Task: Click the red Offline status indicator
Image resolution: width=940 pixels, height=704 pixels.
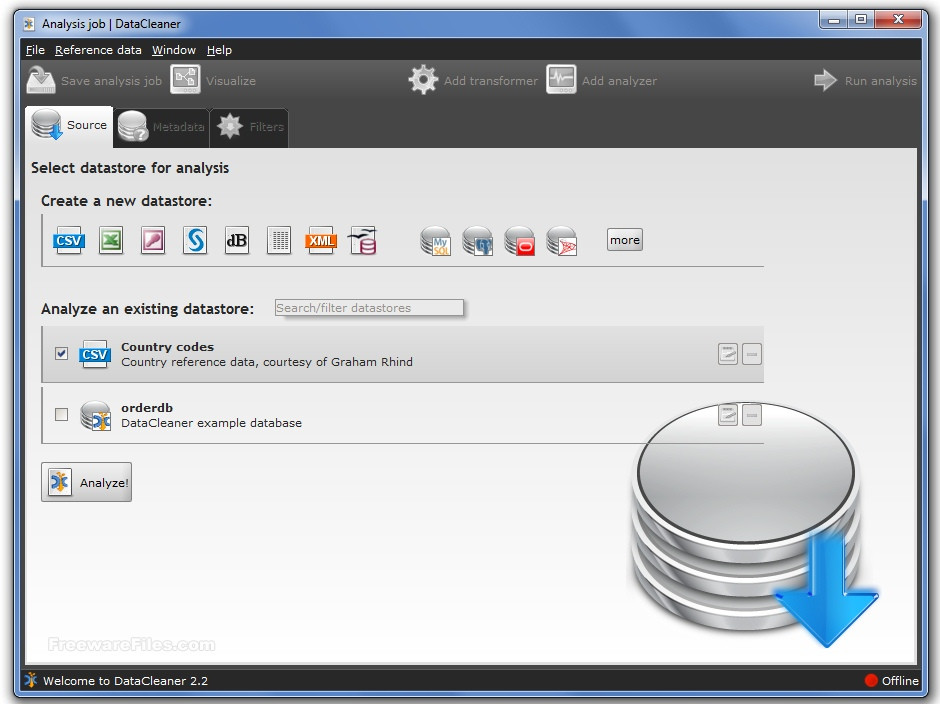Action: [x=871, y=681]
